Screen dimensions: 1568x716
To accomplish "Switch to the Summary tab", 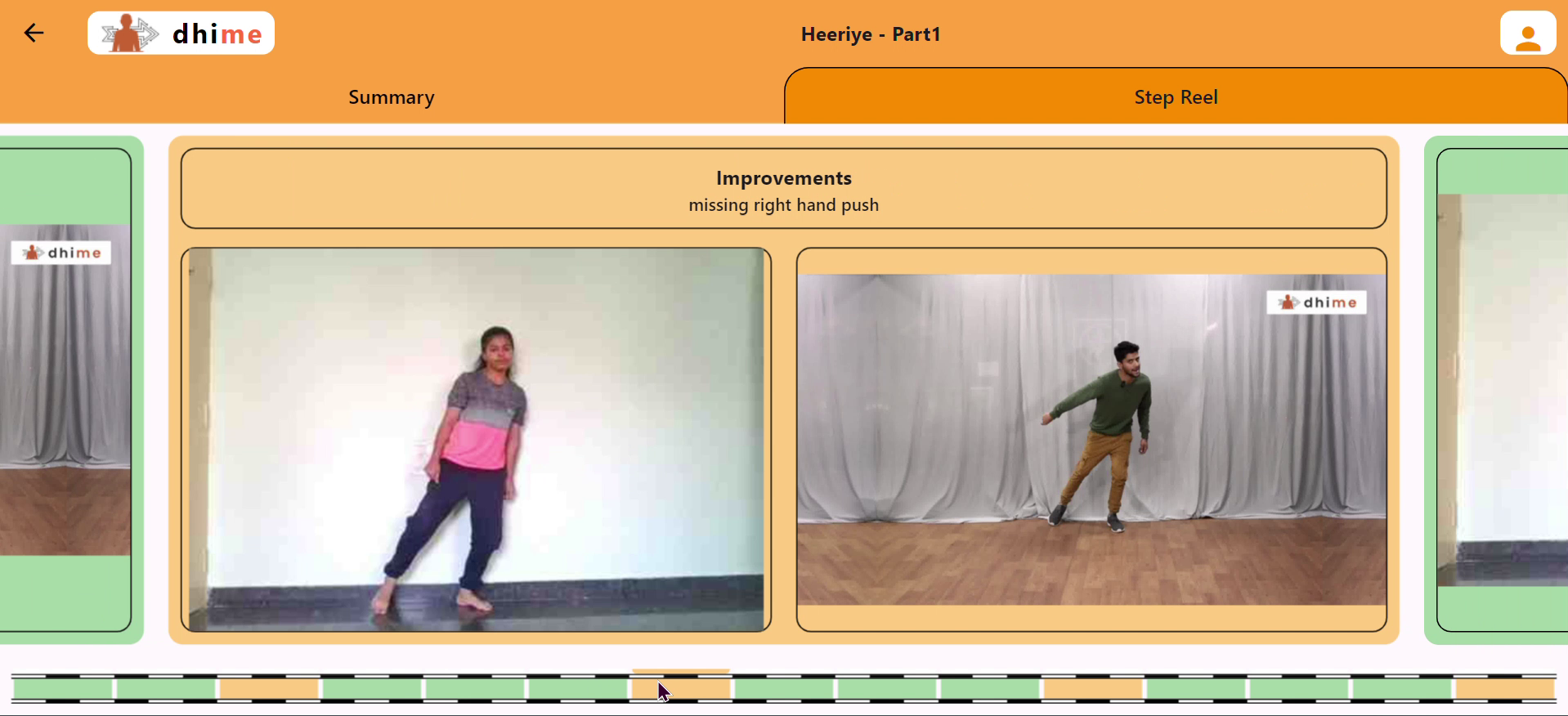I will [x=392, y=96].
